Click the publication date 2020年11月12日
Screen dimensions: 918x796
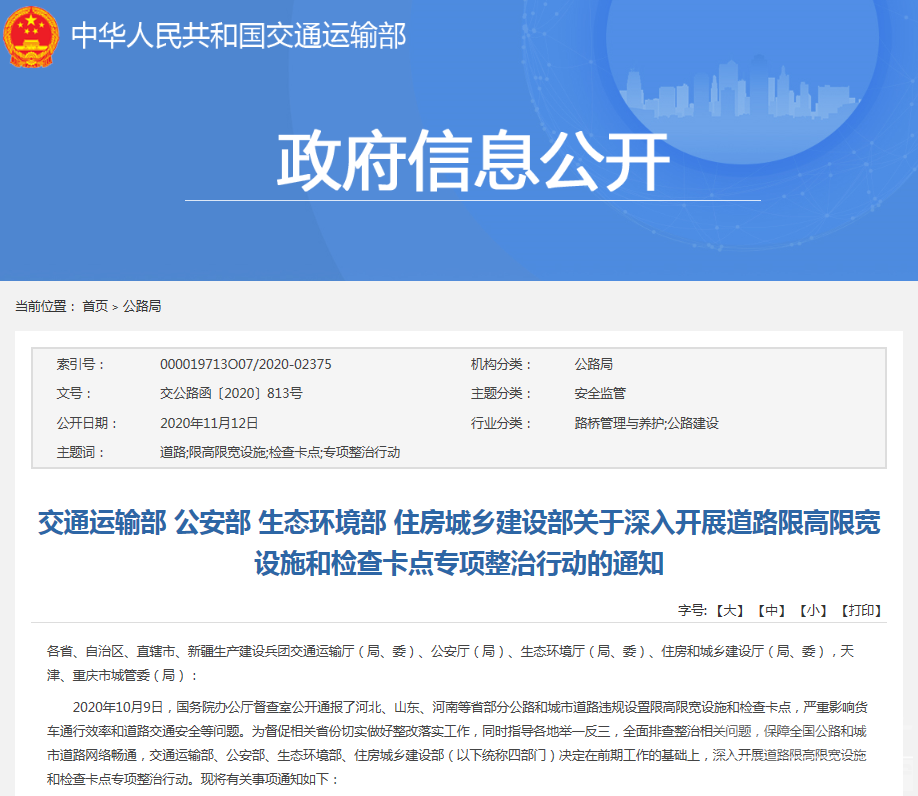pyautogui.click(x=212, y=421)
